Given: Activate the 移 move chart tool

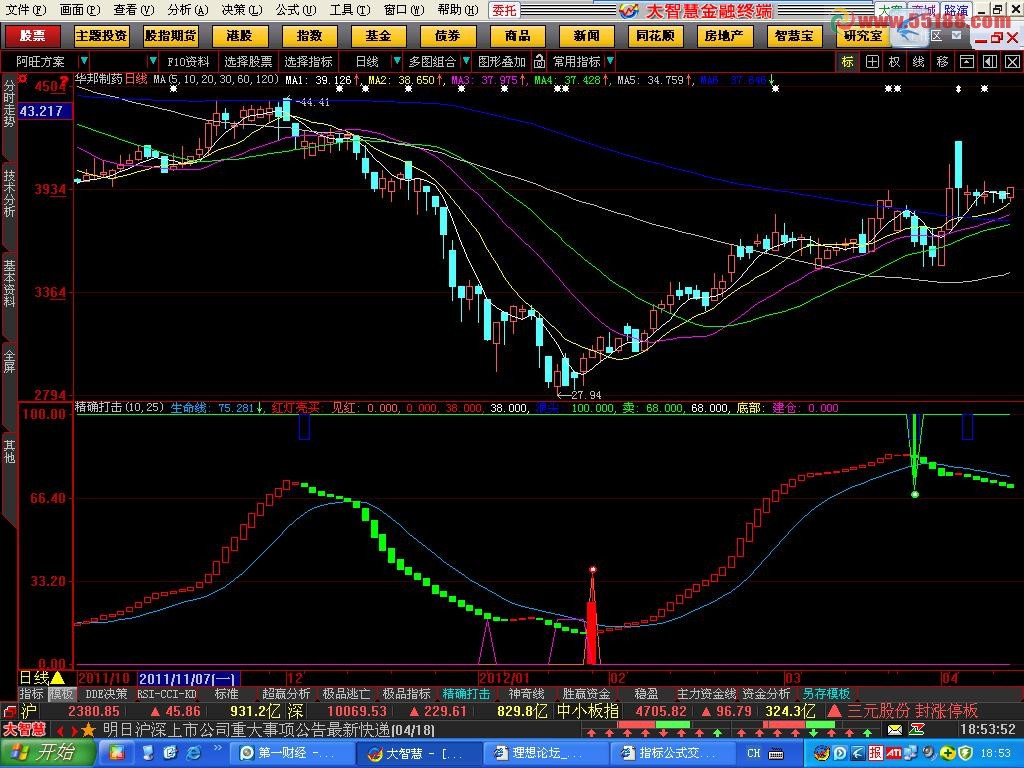Looking at the screenshot, I should (x=942, y=62).
